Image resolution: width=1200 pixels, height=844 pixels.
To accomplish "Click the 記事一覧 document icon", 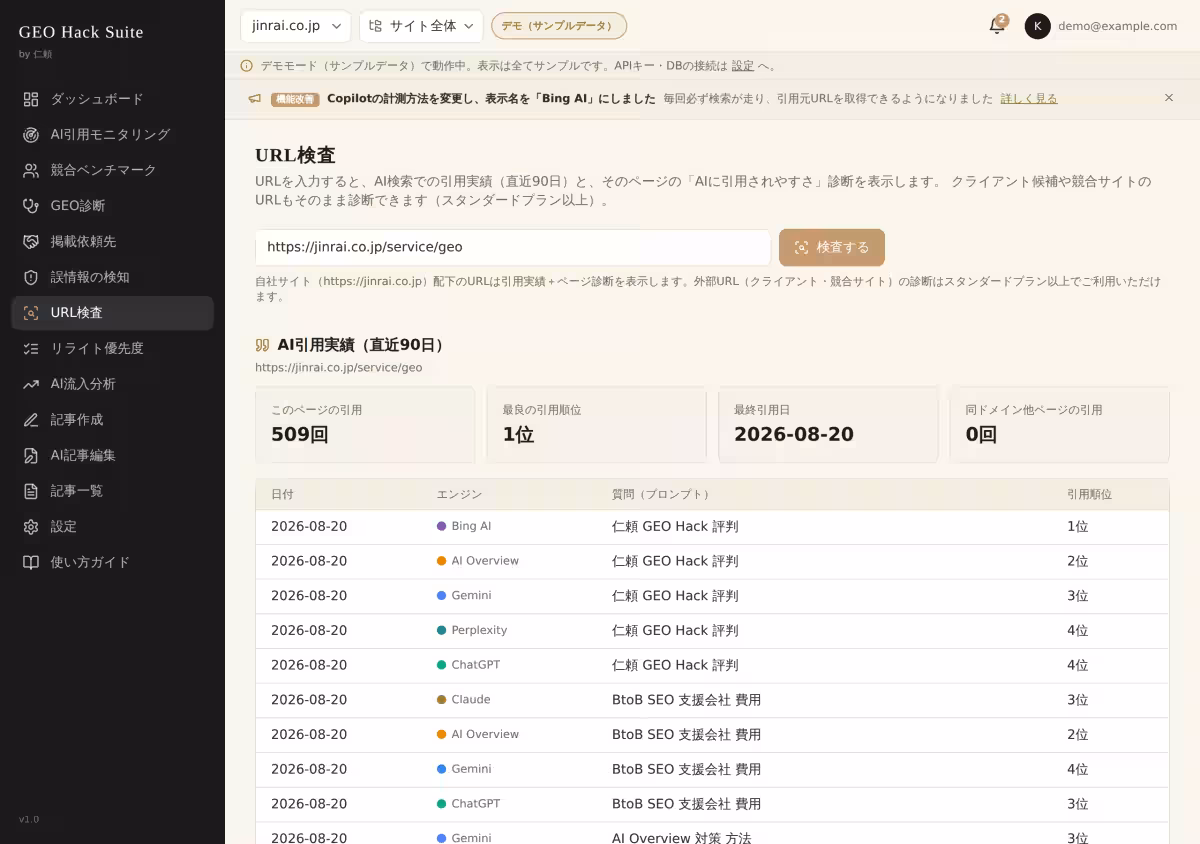I will tap(31, 491).
